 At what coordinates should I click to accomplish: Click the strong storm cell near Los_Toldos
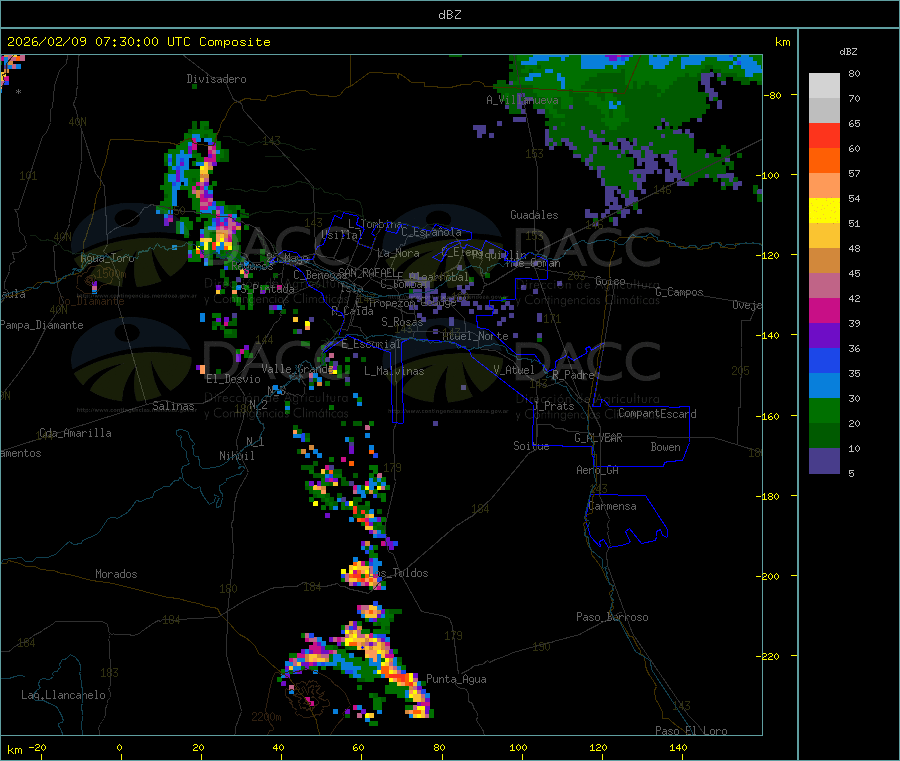click(360, 574)
